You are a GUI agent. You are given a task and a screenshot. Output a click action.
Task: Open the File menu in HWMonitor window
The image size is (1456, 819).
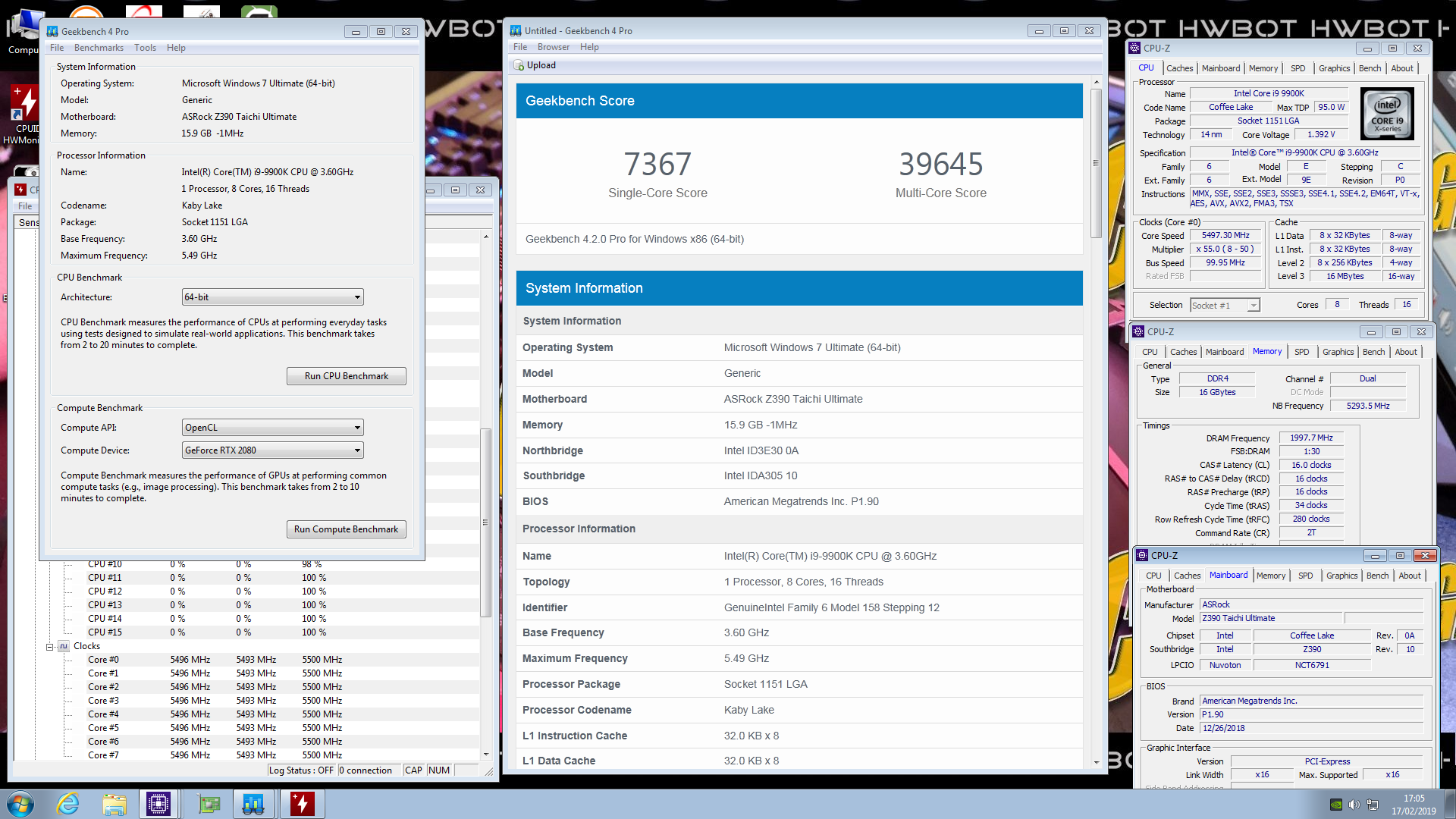pos(25,206)
